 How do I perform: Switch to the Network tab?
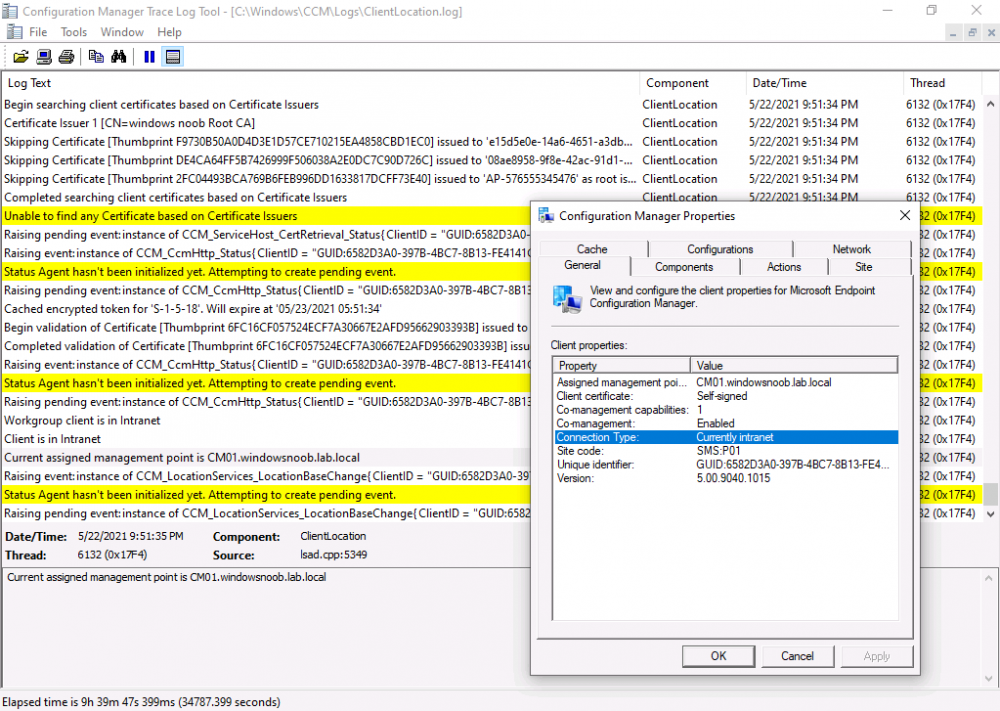click(x=851, y=249)
